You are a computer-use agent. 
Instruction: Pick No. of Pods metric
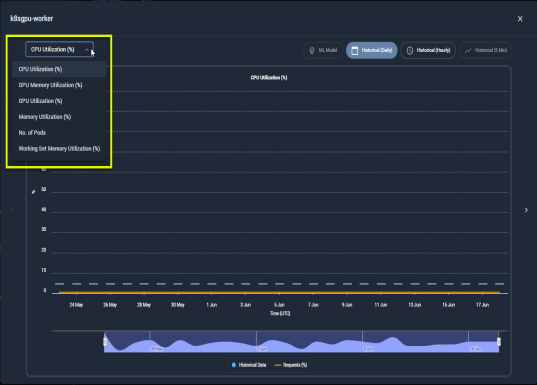point(59,133)
